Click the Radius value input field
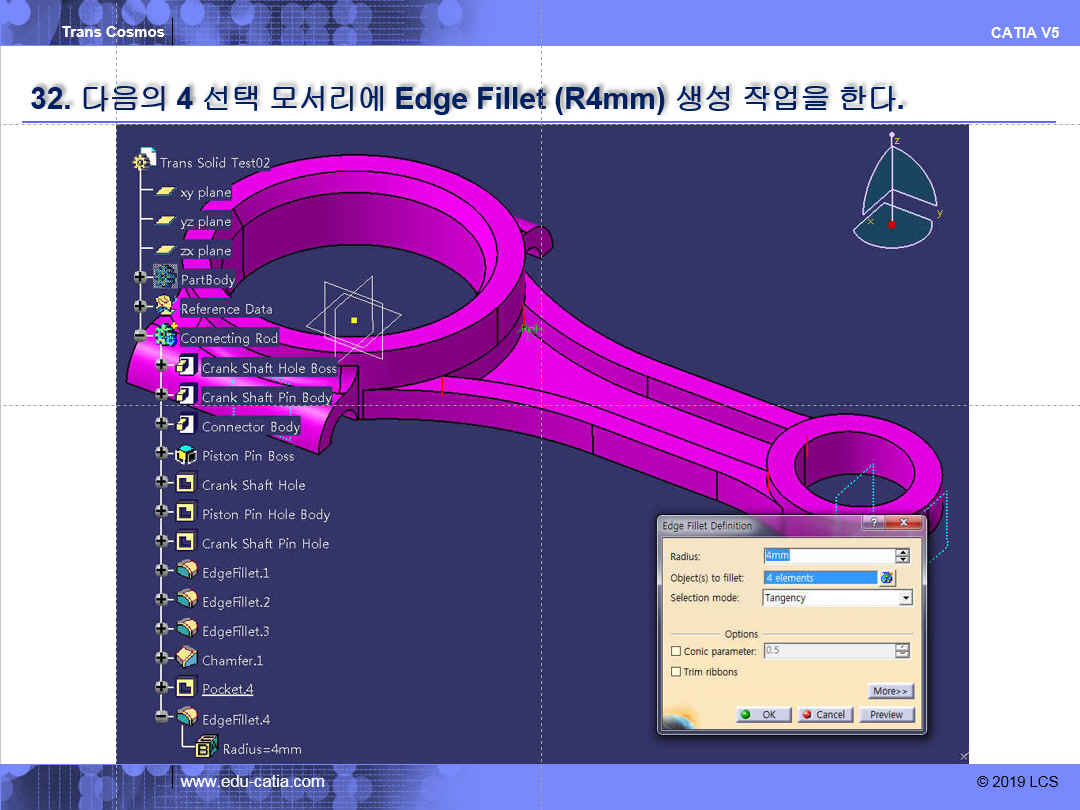Viewport: 1080px width, 810px height. [x=828, y=556]
